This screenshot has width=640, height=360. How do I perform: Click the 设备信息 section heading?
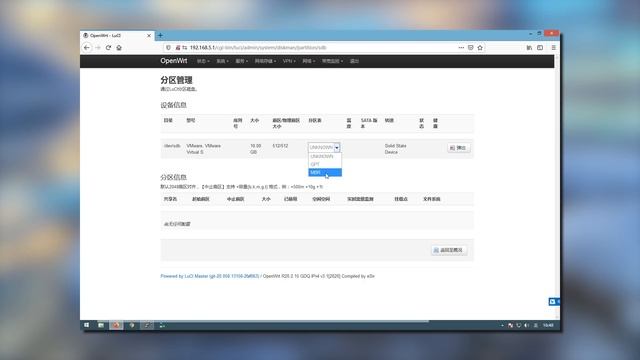pos(173,105)
